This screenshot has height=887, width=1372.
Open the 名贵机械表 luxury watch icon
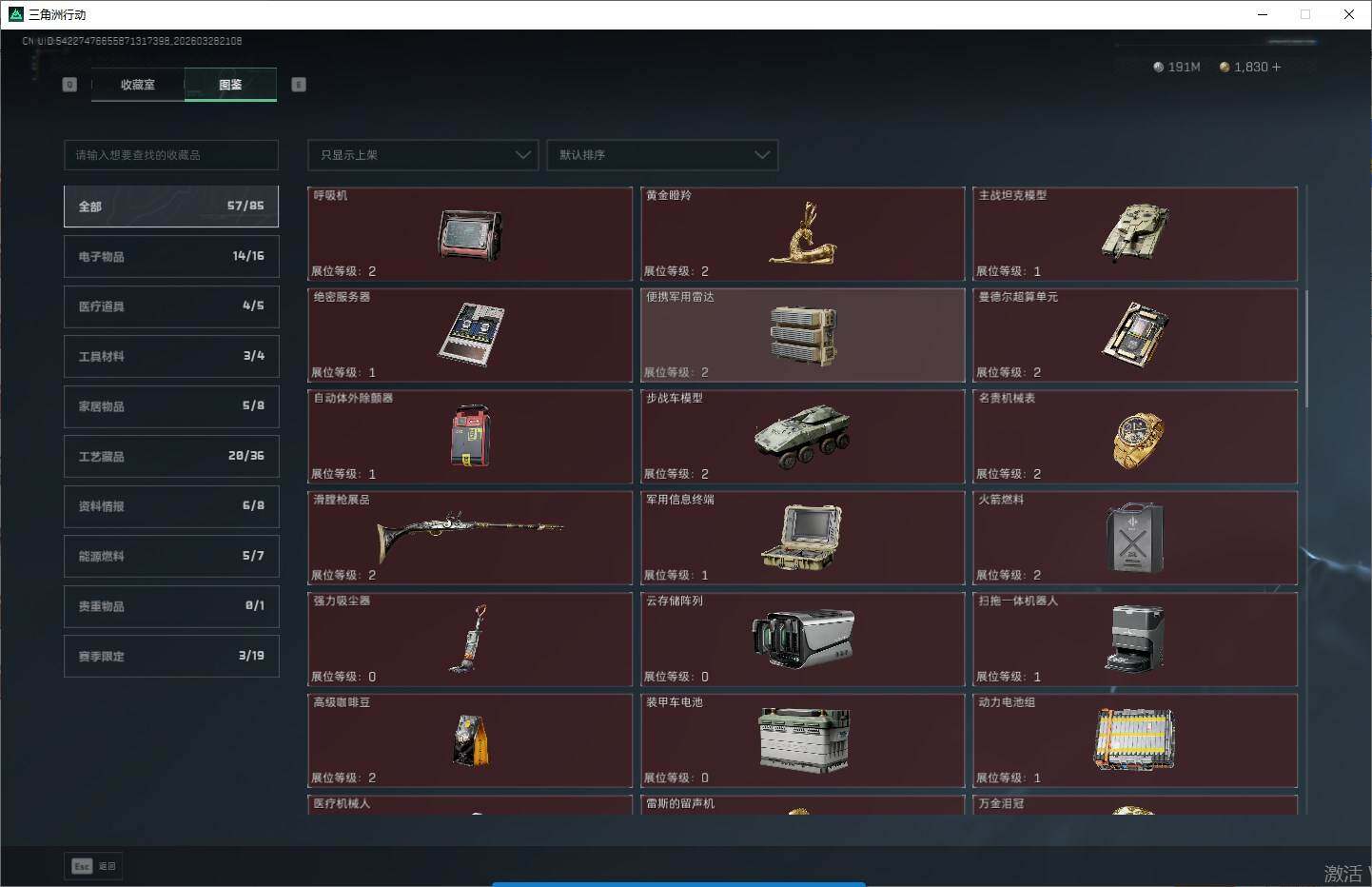(x=1137, y=440)
